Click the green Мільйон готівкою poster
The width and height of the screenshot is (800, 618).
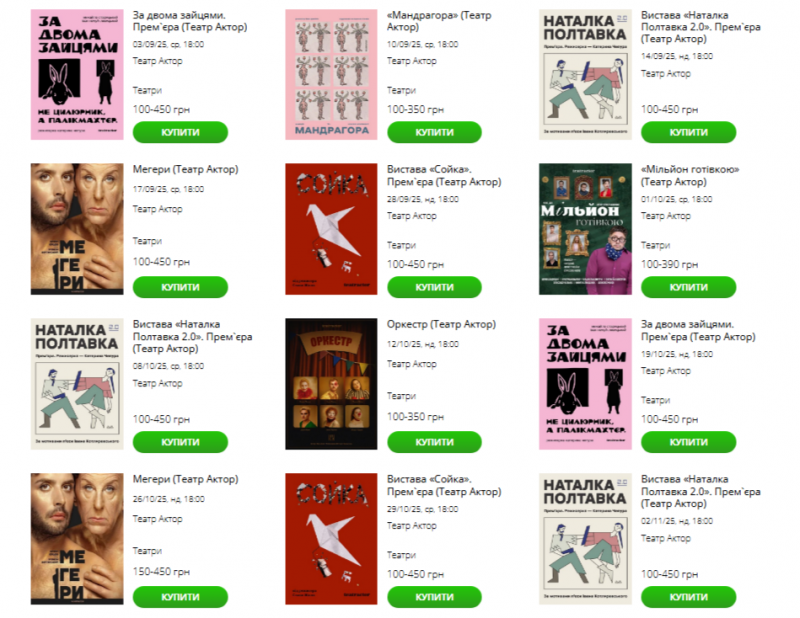coord(585,229)
